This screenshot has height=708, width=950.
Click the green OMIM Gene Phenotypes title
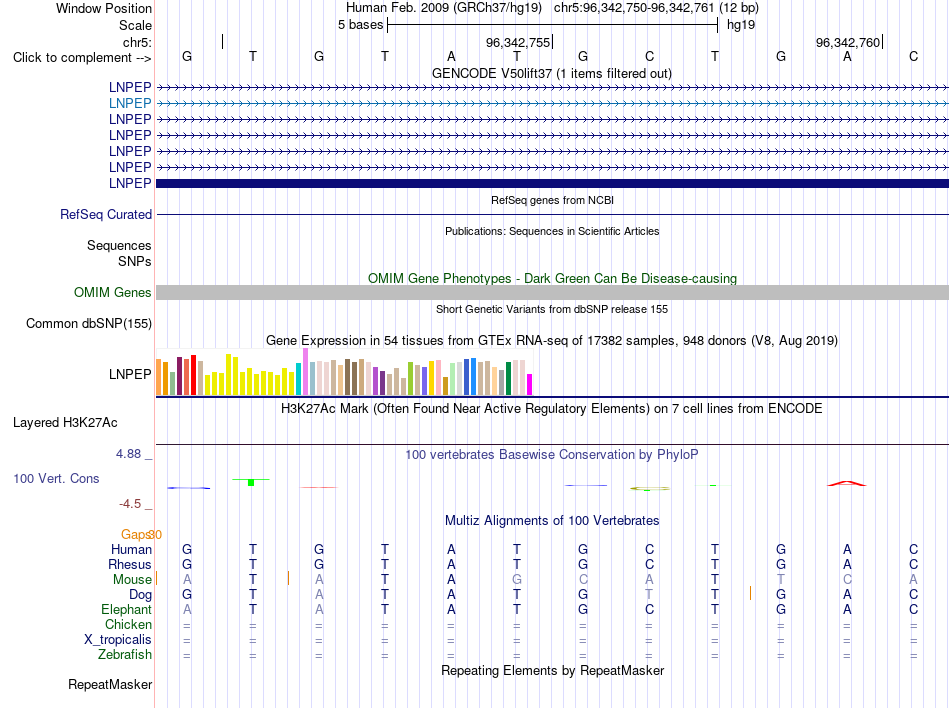[552, 279]
